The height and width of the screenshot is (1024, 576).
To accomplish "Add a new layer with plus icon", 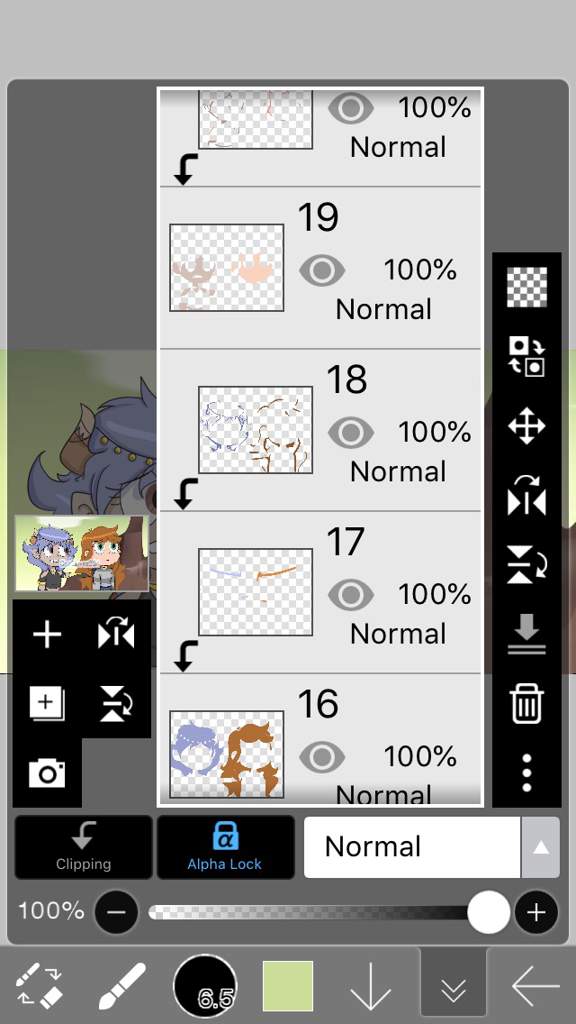I will pyautogui.click(x=47, y=634).
